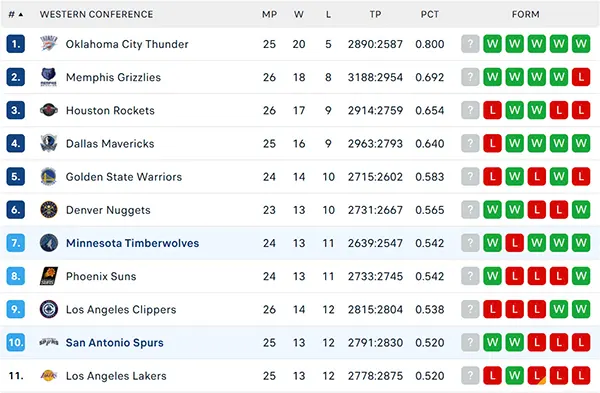Click the Memphis Grizzlies logo icon
This screenshot has width=600, height=393.
point(49,77)
